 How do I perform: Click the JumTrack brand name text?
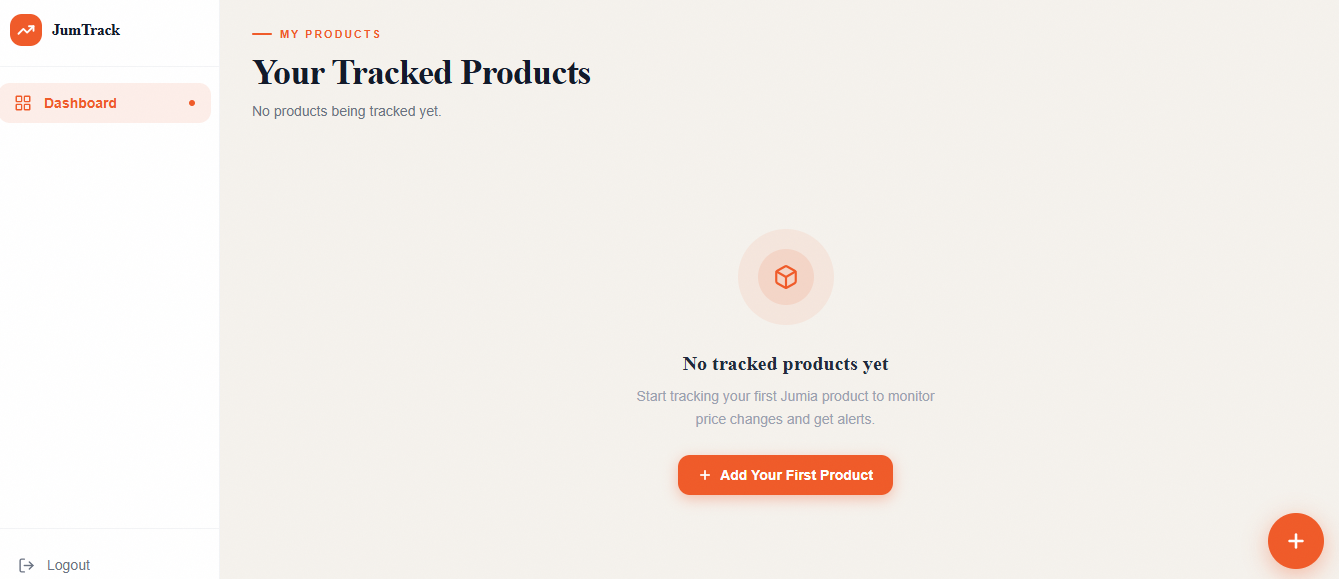[85, 29]
